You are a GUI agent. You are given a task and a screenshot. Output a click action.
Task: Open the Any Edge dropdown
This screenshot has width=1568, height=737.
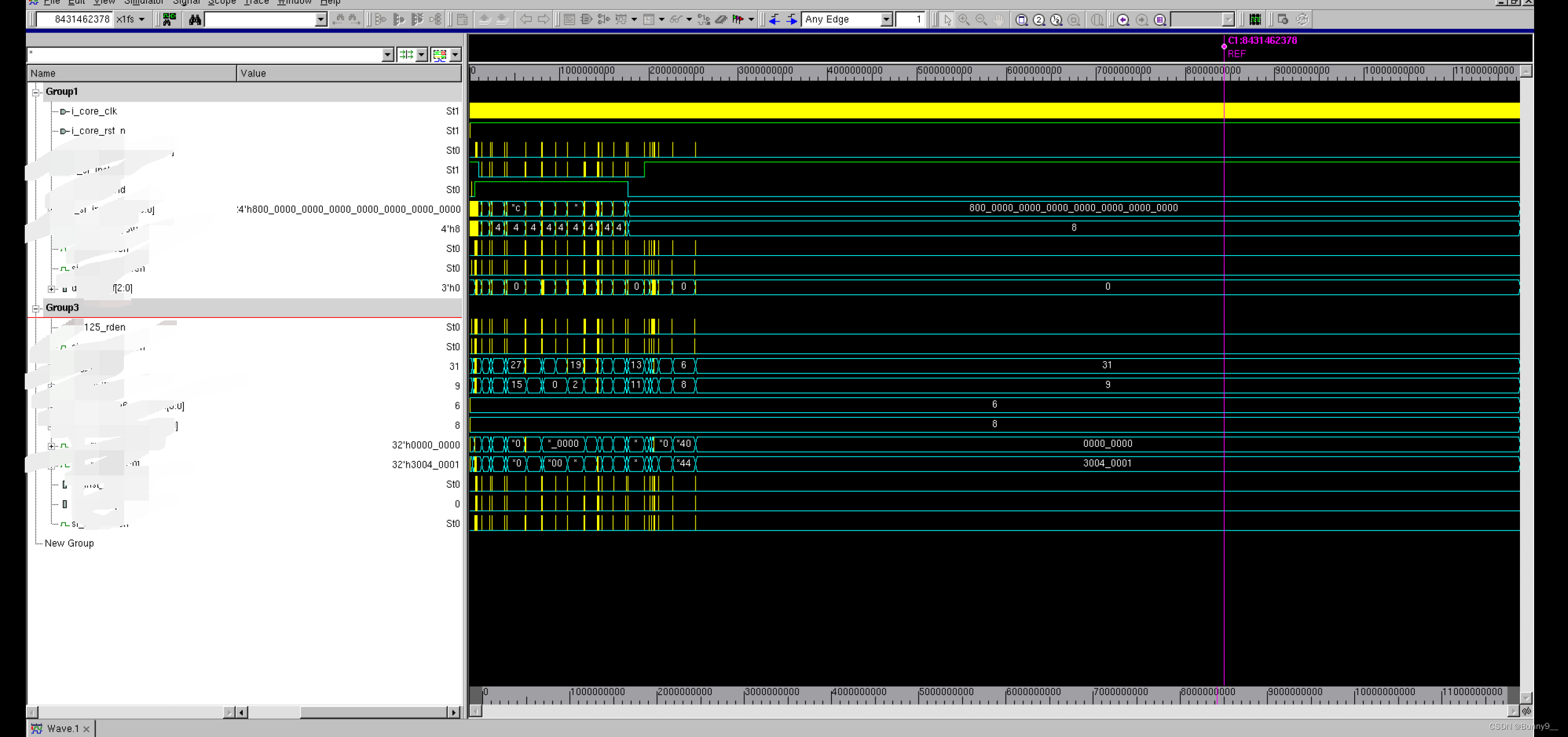click(886, 20)
